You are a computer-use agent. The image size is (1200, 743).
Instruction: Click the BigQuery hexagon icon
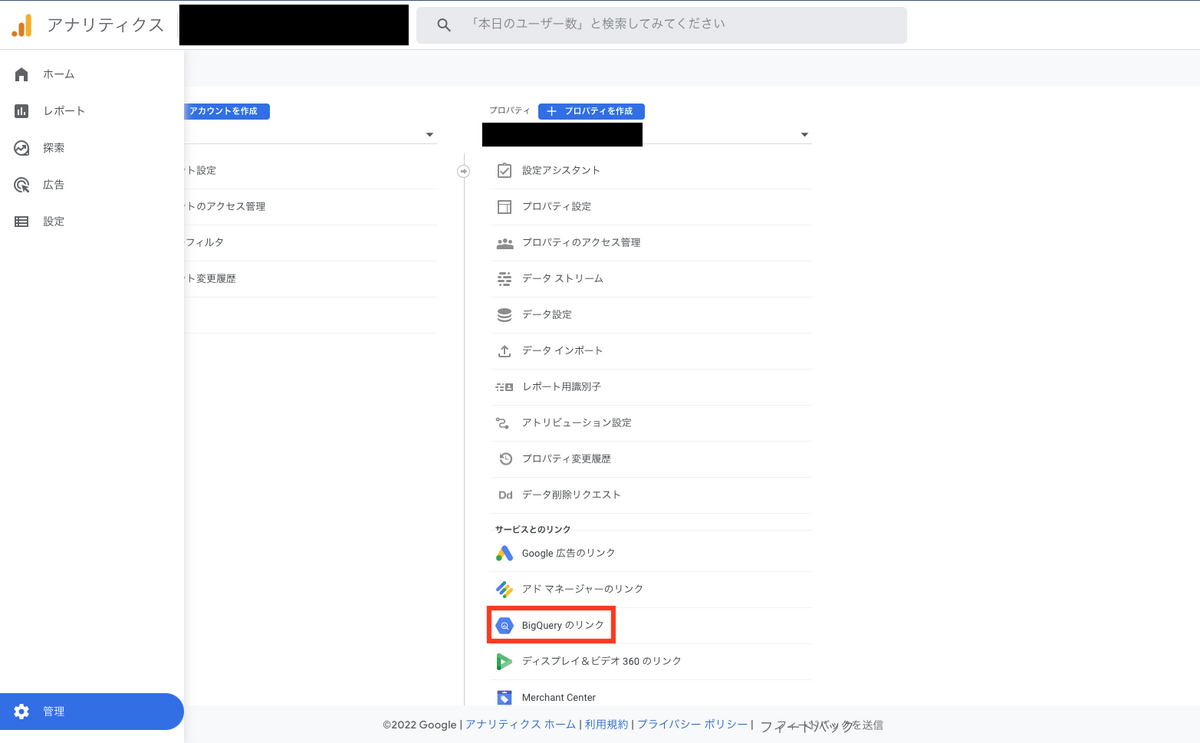[504, 626]
